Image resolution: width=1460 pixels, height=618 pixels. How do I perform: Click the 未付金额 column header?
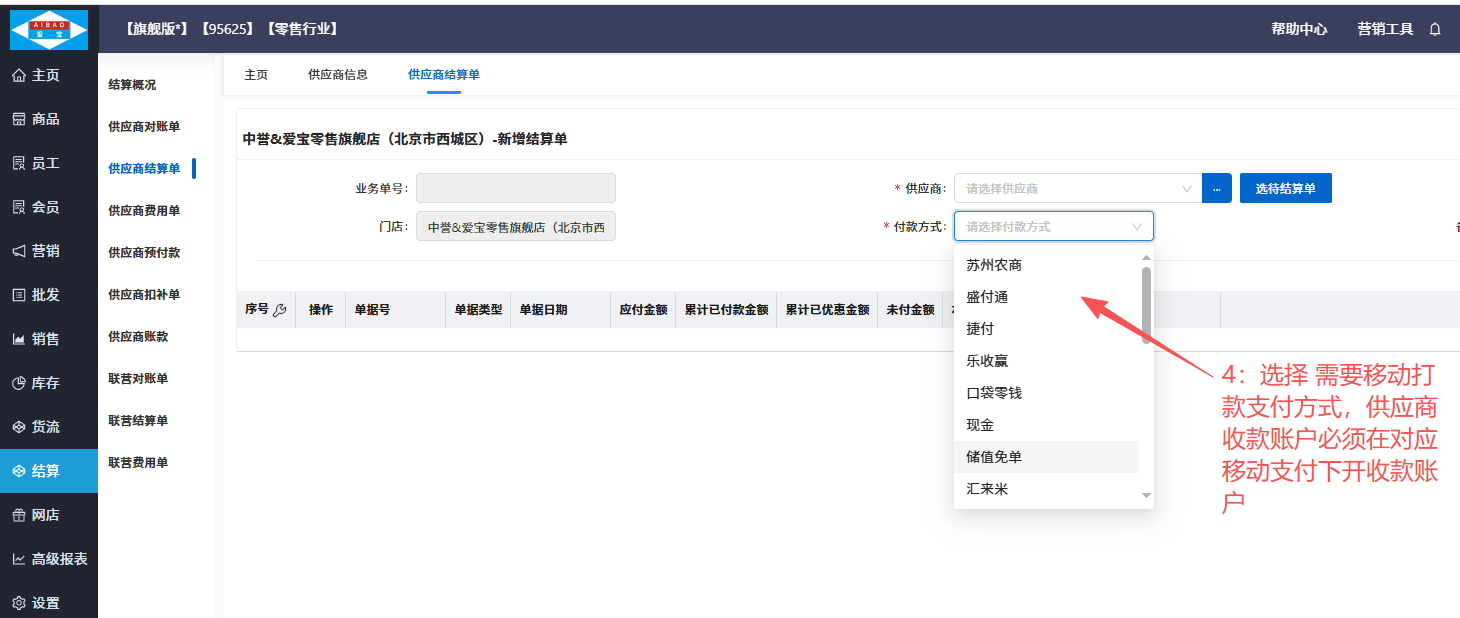(910, 310)
